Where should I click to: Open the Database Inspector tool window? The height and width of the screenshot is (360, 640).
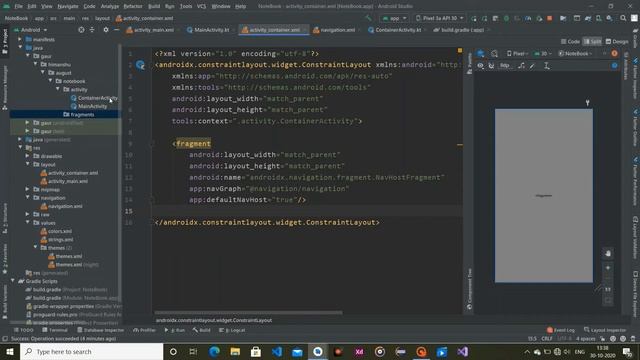pos(100,330)
